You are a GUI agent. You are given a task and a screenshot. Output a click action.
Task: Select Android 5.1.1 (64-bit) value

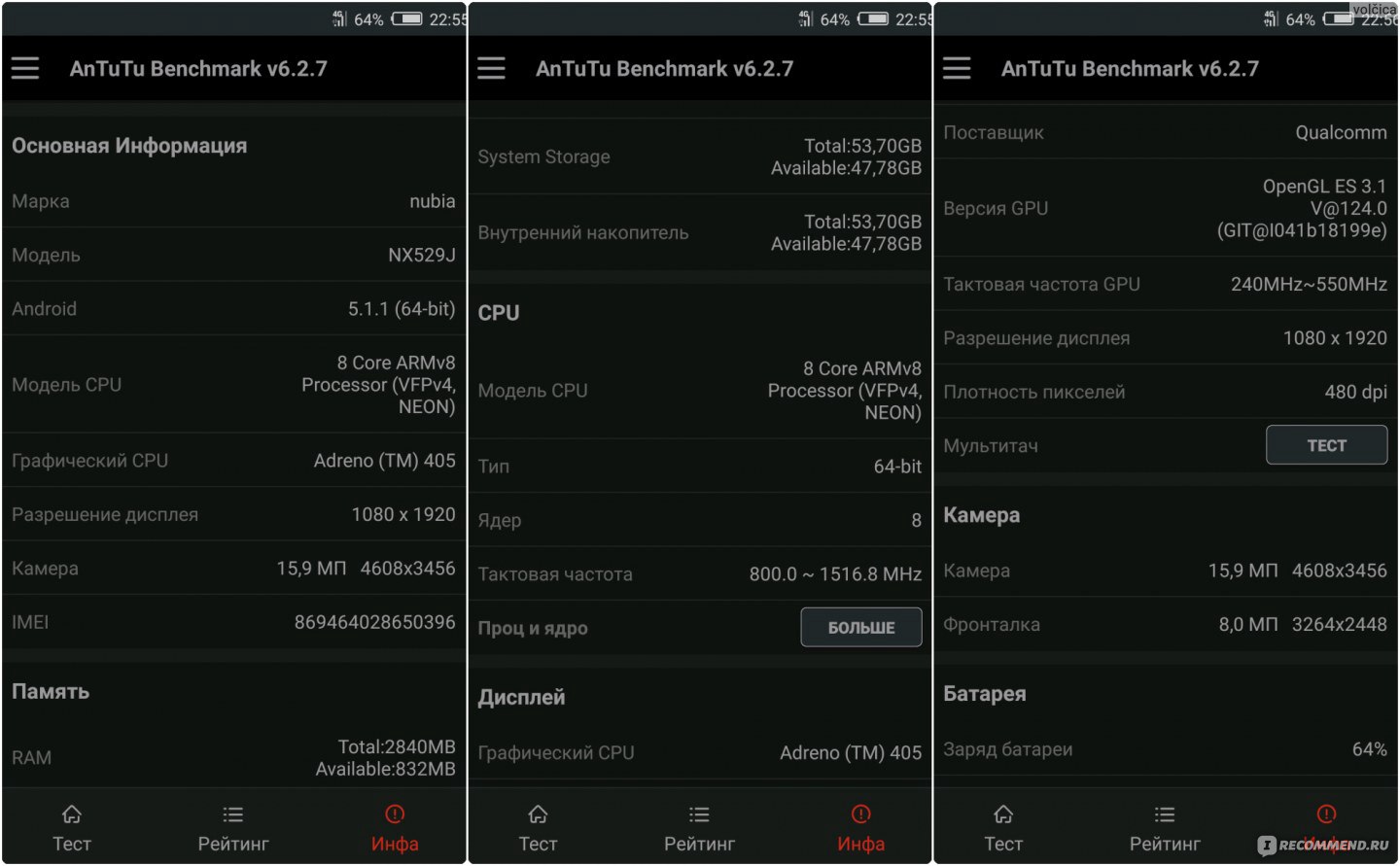pos(402,309)
